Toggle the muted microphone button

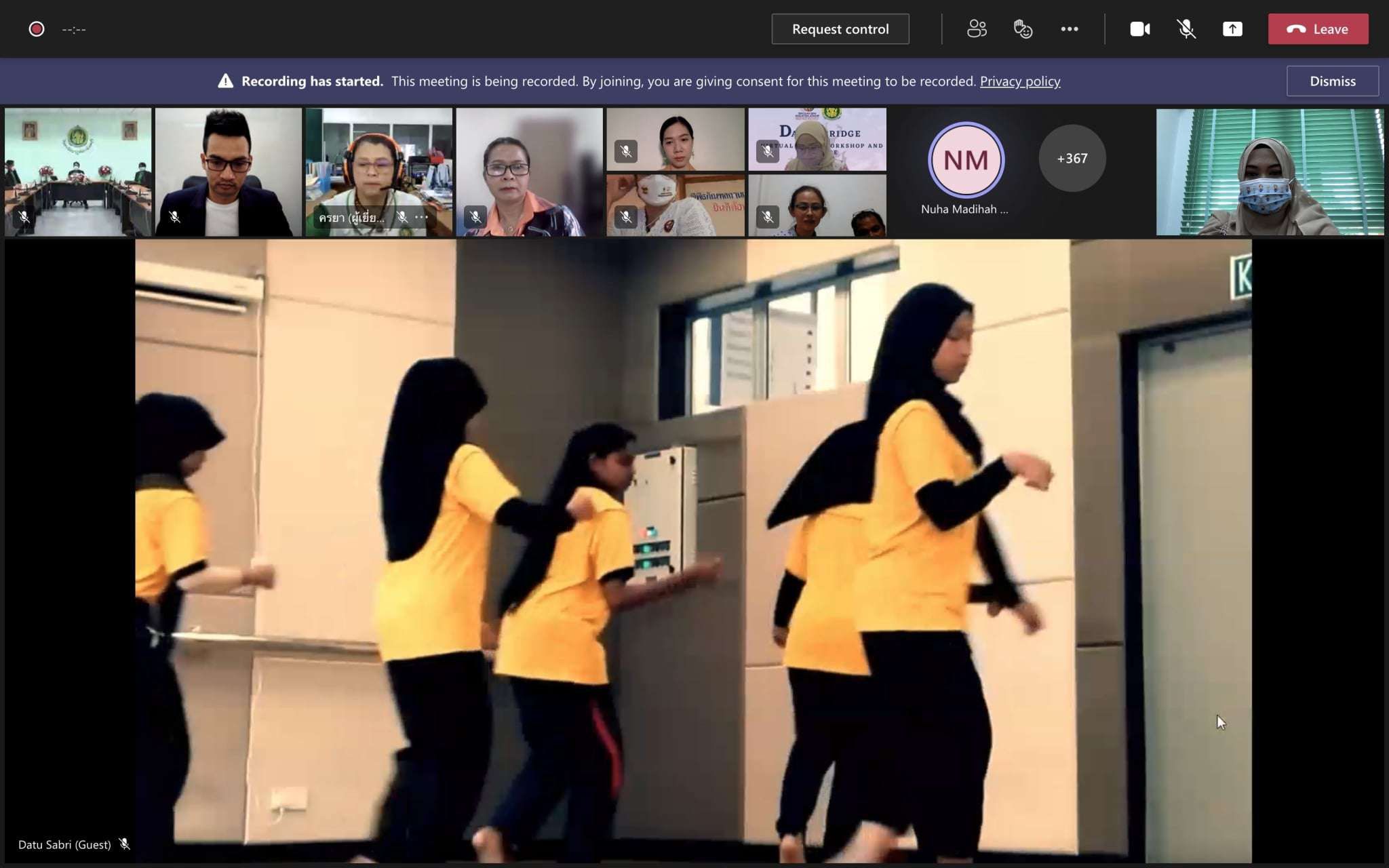[x=1186, y=29]
